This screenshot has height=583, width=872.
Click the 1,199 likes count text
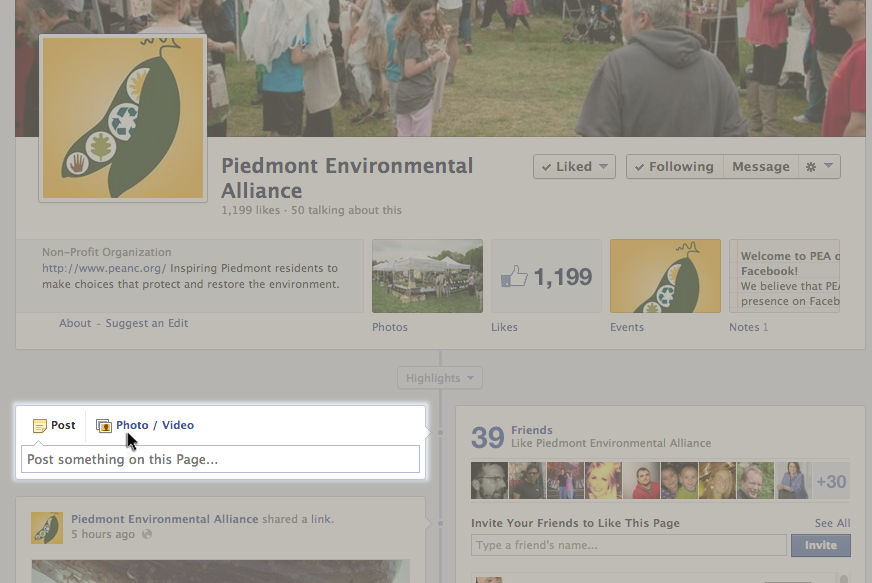(251, 210)
